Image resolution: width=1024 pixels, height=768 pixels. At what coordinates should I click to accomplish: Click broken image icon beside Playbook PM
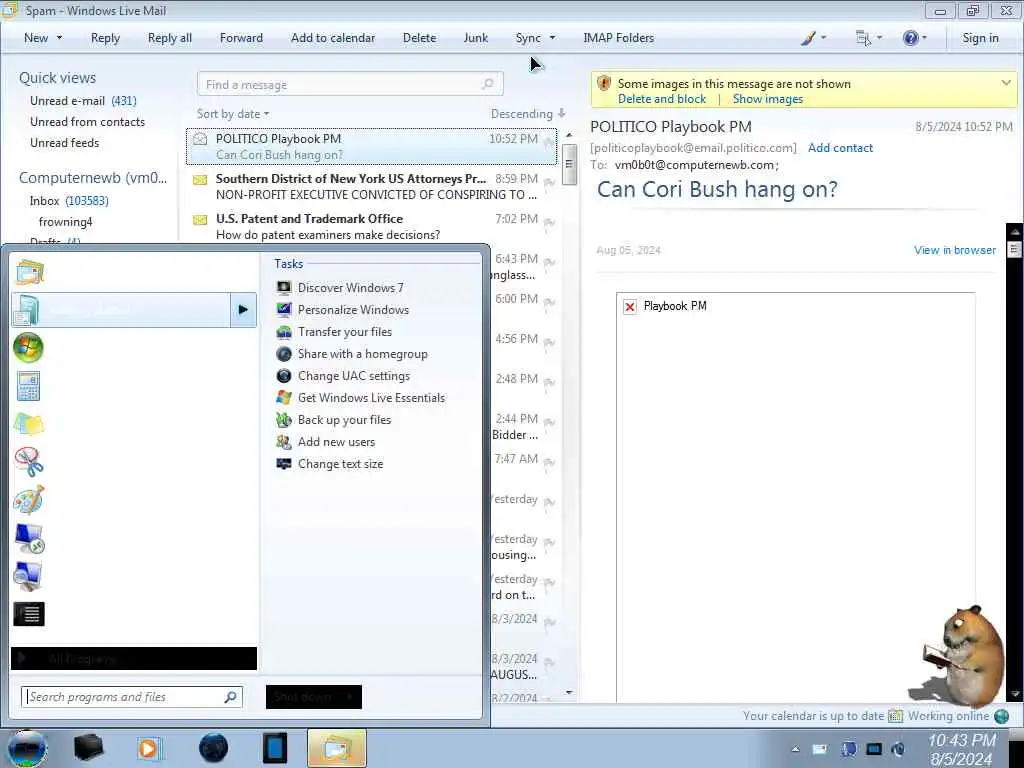(630, 306)
